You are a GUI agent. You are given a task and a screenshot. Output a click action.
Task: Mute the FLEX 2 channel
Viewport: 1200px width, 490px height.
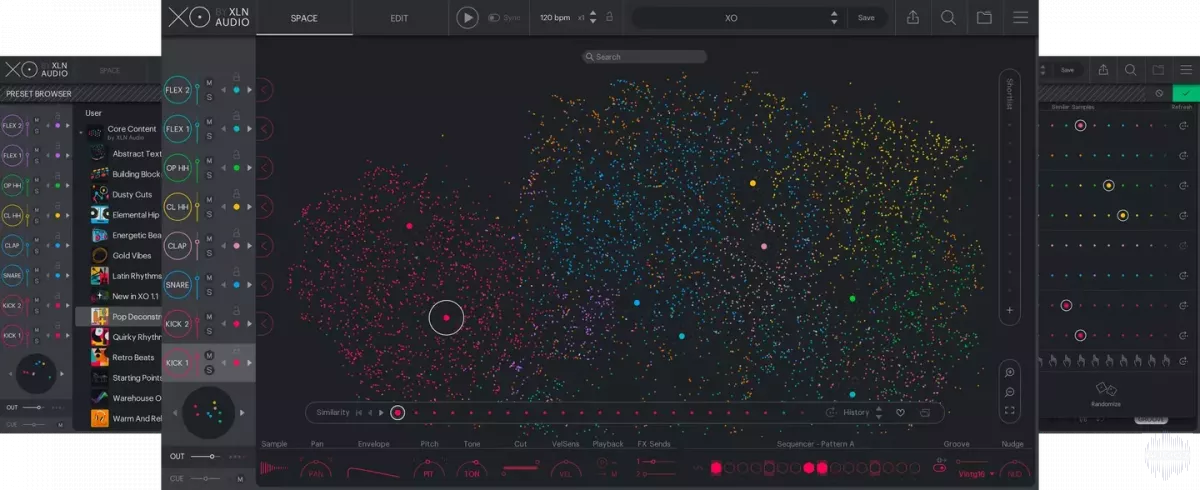(209, 83)
